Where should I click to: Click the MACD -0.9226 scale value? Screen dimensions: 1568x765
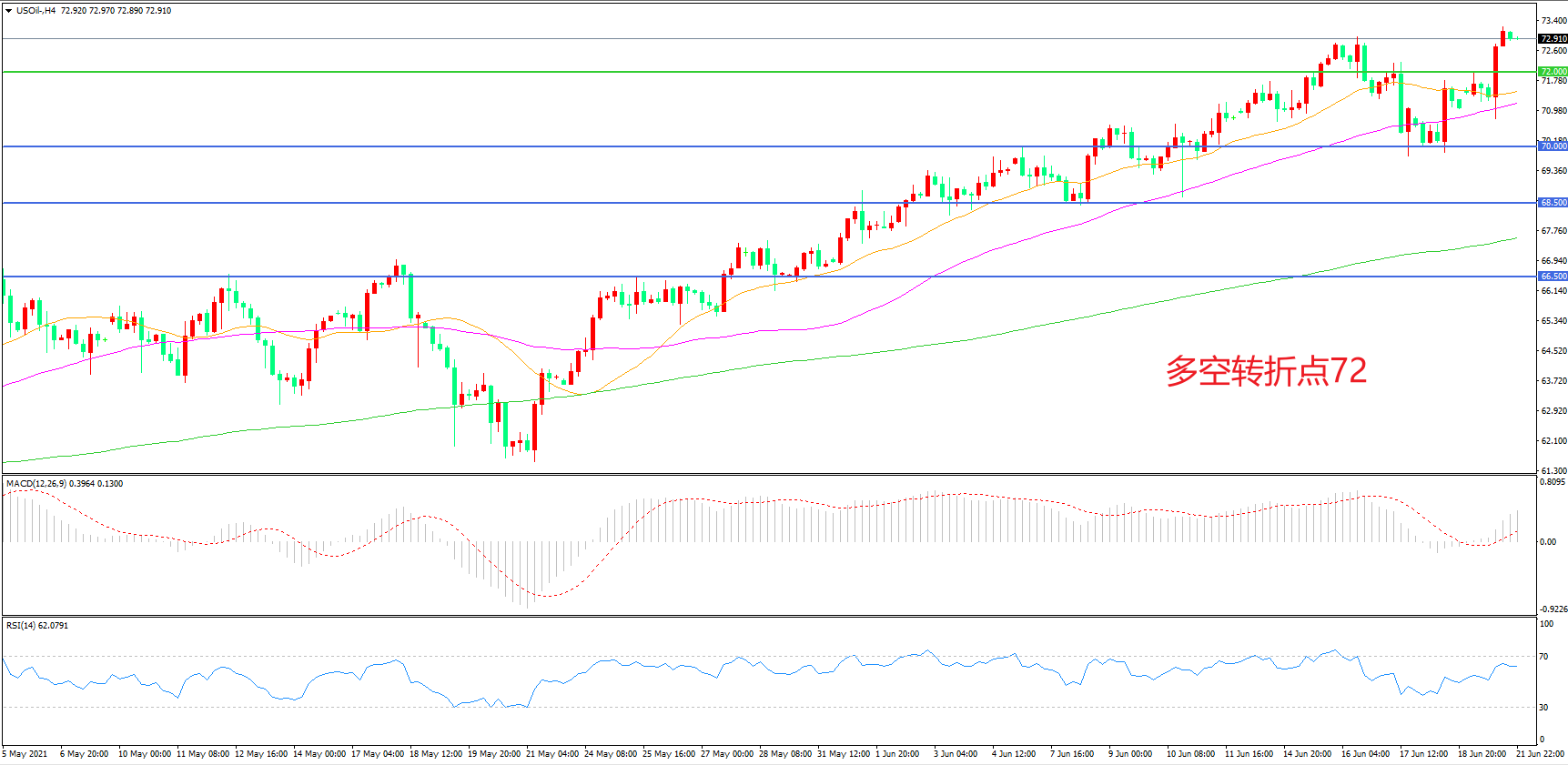1553,609
